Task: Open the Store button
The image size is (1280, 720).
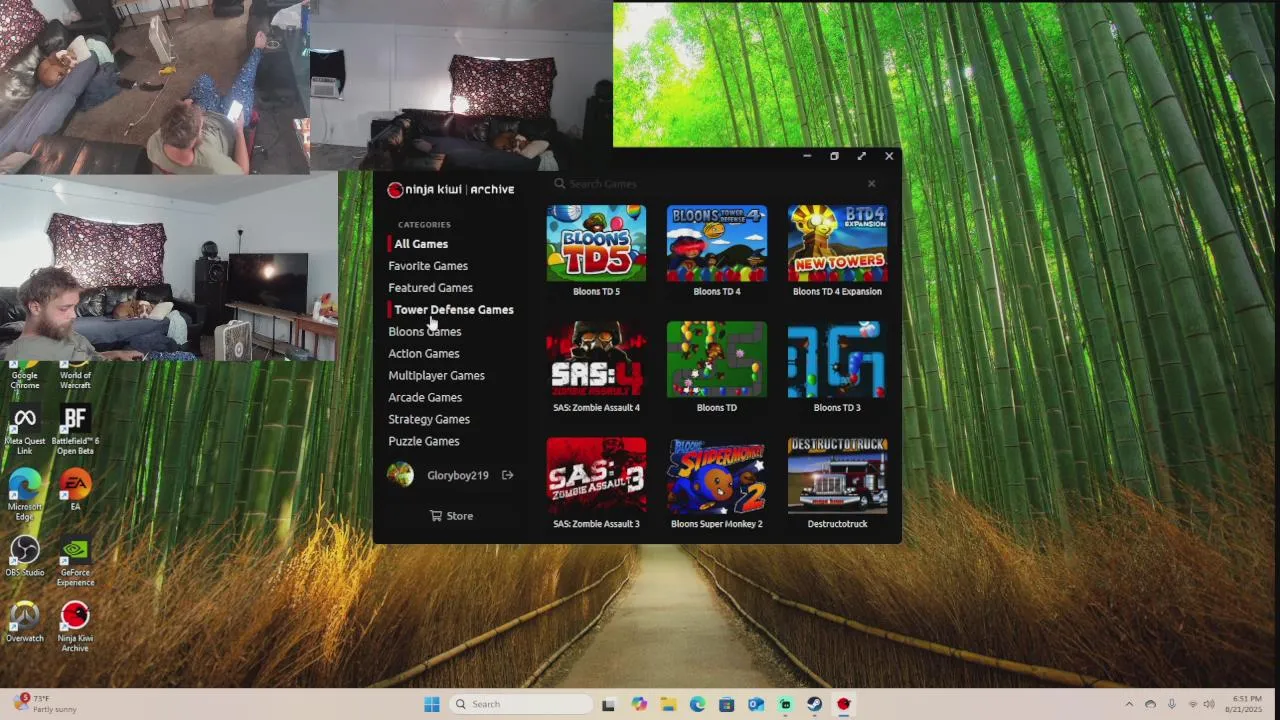Action: pyautogui.click(x=451, y=516)
